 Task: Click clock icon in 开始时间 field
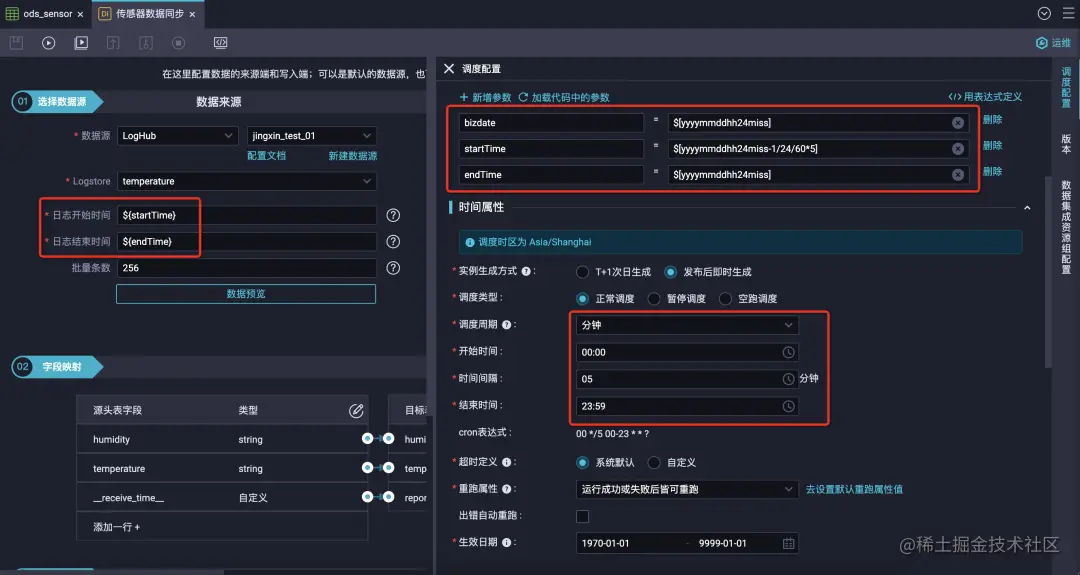click(x=788, y=352)
